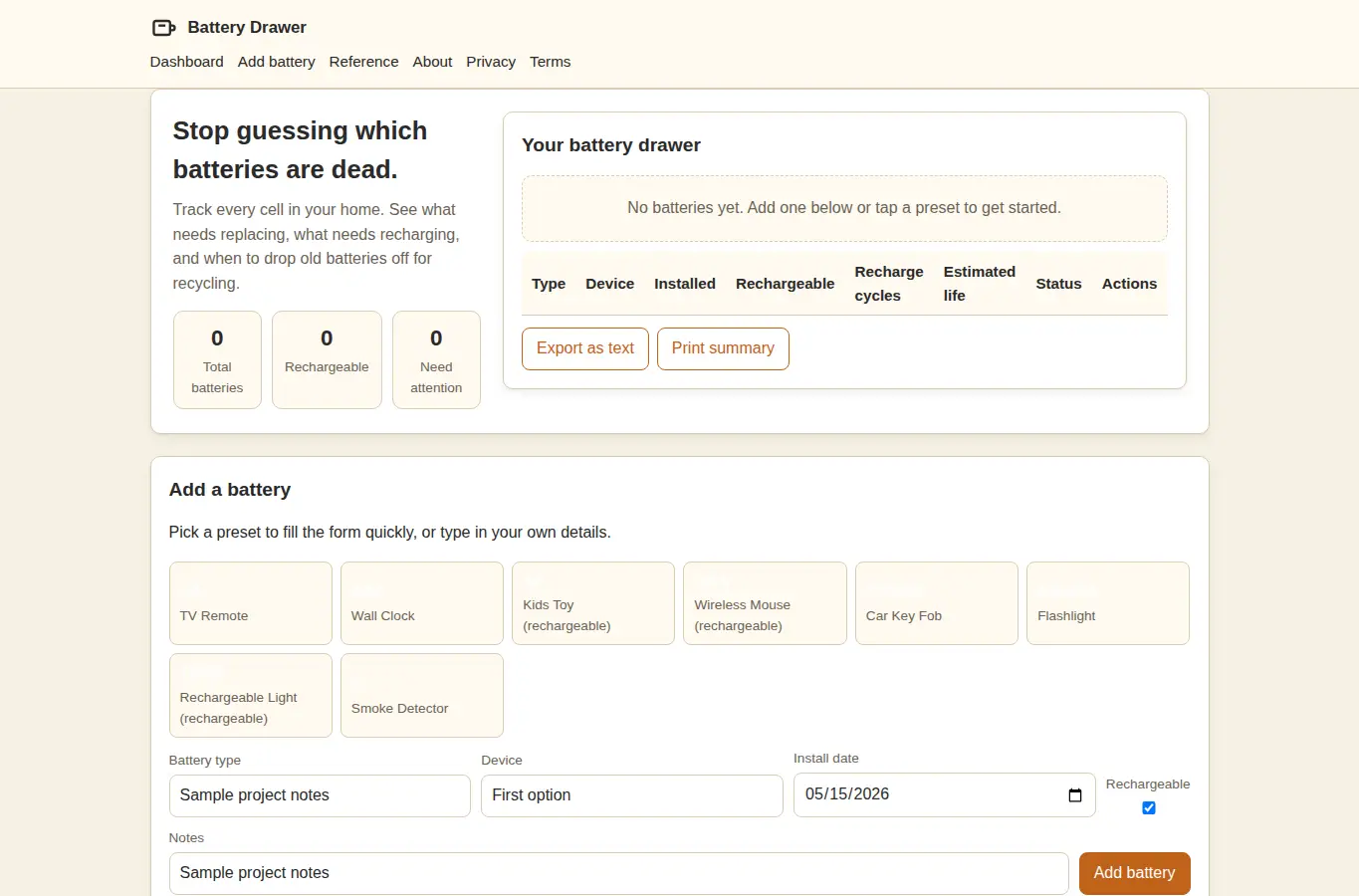Click the Notes input field
Screen dimensions: 1359x896
[x=619, y=873]
